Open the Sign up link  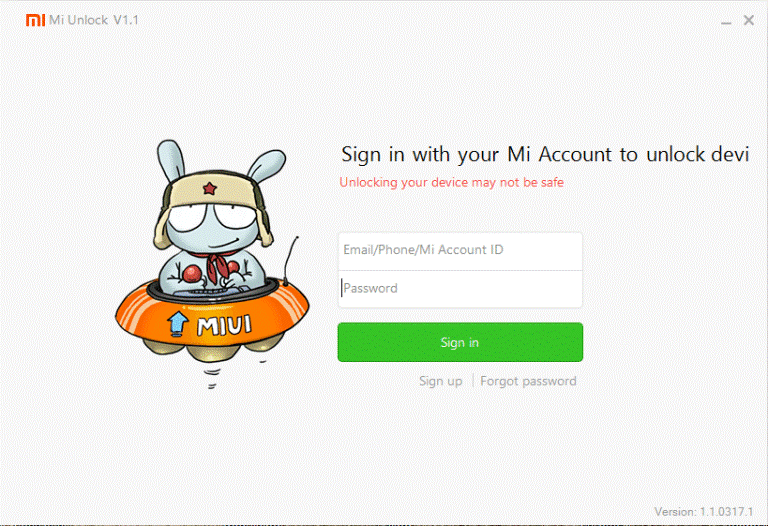tap(440, 381)
